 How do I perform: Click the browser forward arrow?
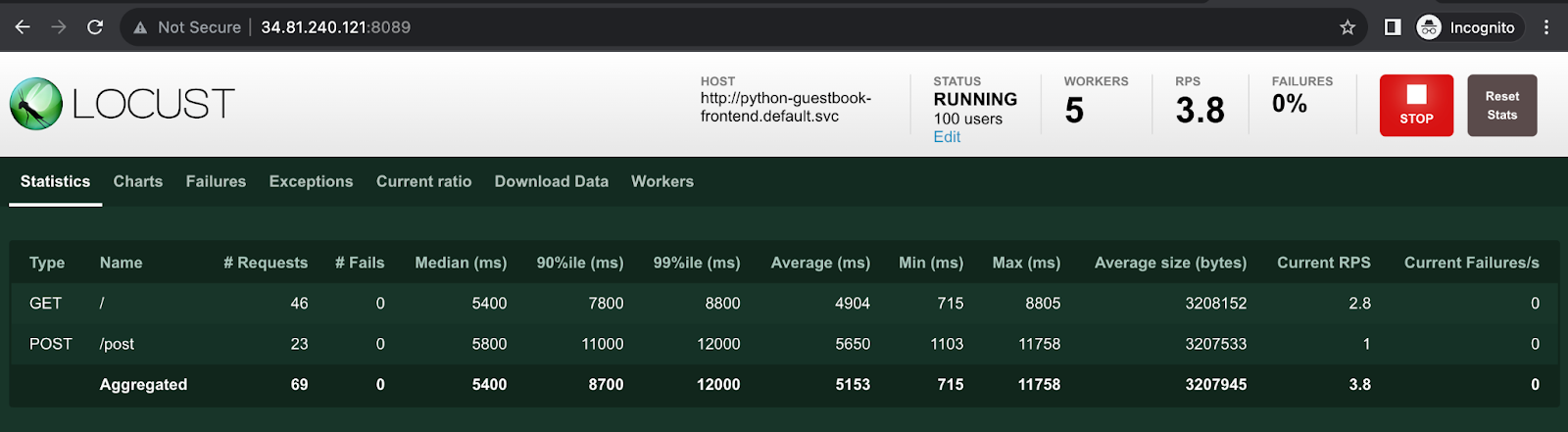tap(59, 27)
